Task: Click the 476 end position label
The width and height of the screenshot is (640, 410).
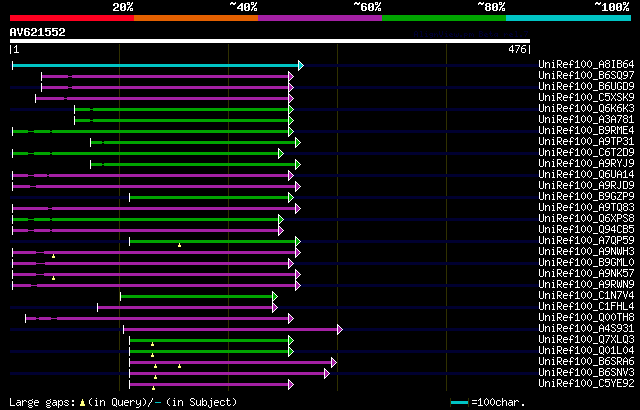Action: [x=517, y=49]
